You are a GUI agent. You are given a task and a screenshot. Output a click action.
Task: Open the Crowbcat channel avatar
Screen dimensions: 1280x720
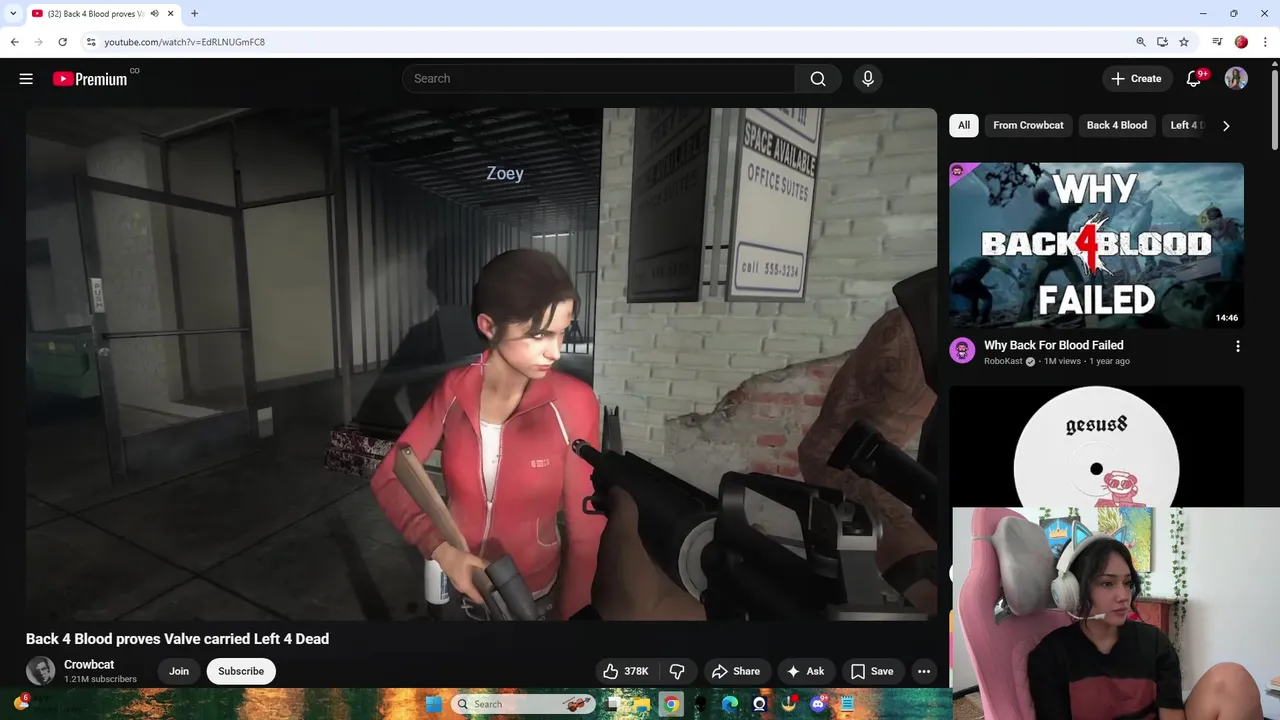pos(40,671)
